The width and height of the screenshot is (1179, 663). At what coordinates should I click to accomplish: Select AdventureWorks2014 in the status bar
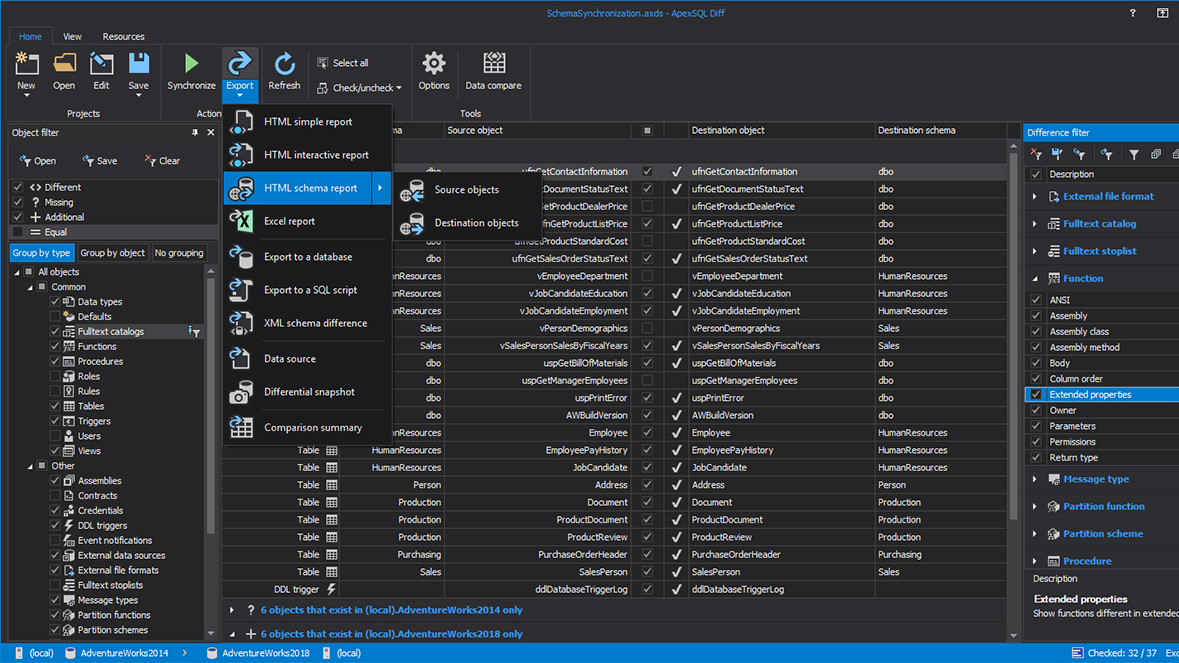[124, 652]
